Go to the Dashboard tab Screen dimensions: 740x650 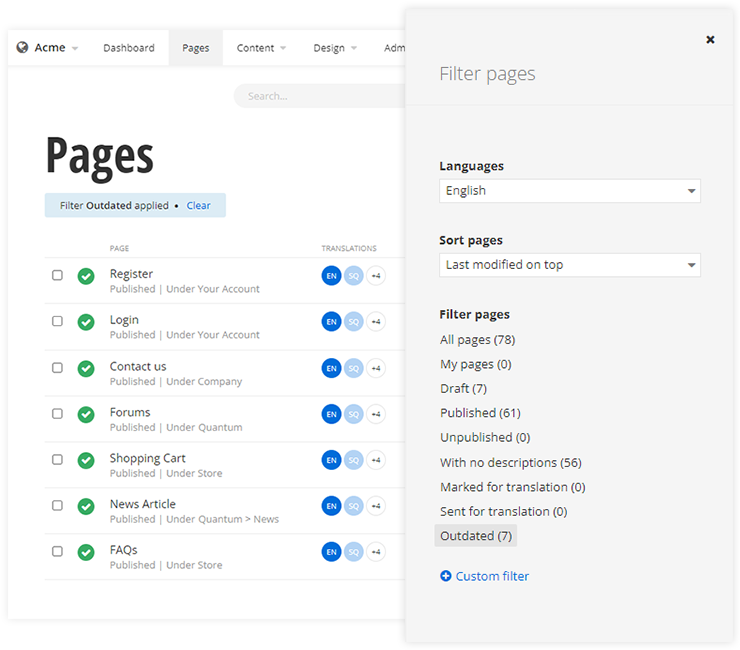point(129,48)
